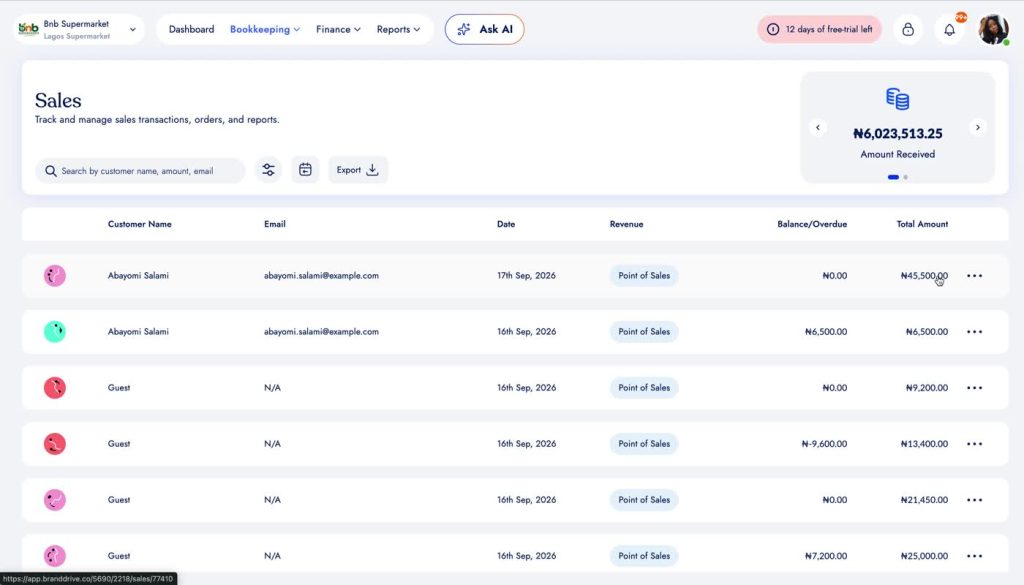Click the ₦7,200.00 balance value
This screenshot has height=585, width=1024.
[826, 556]
